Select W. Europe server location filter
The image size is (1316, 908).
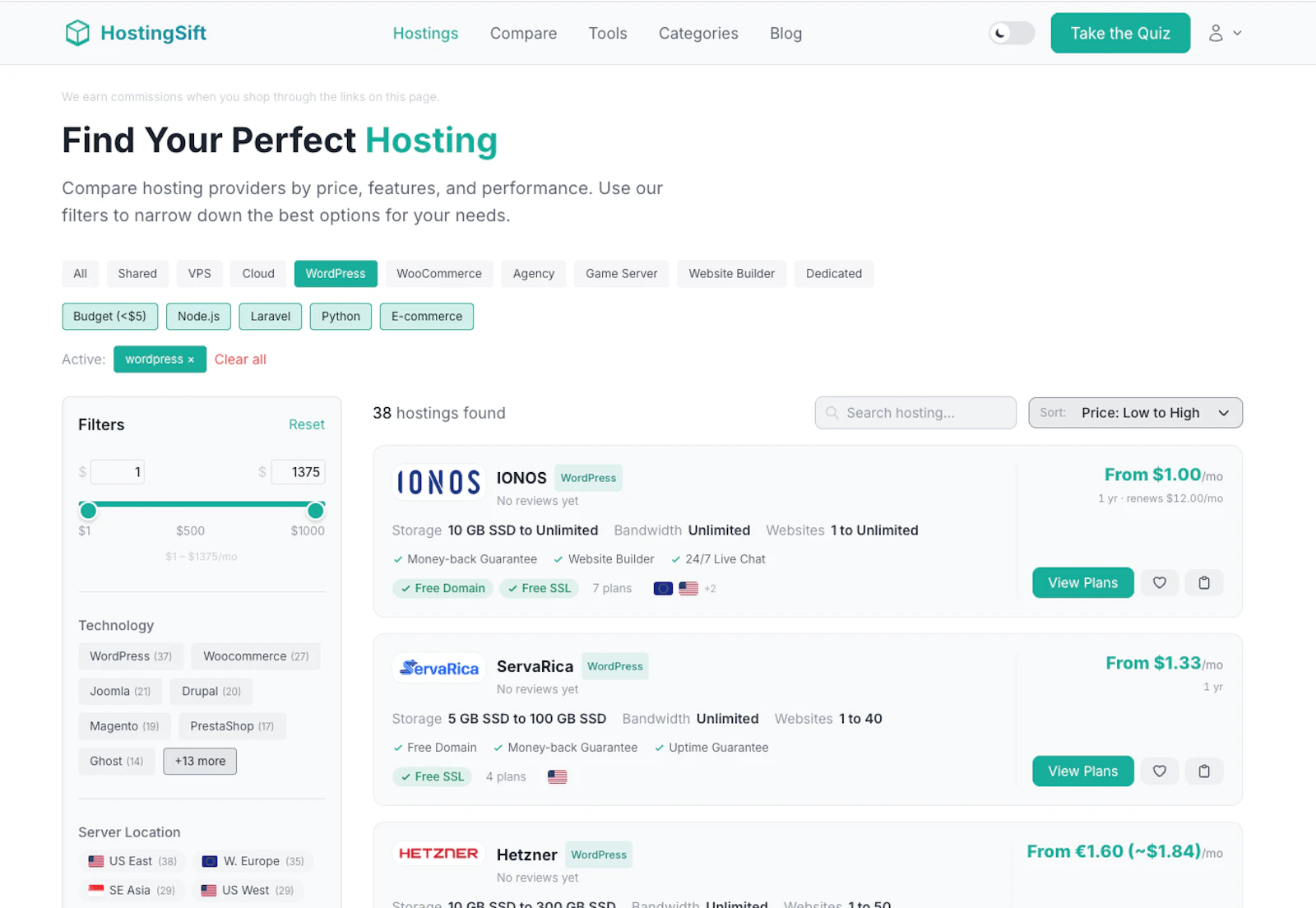pyautogui.click(x=253, y=861)
